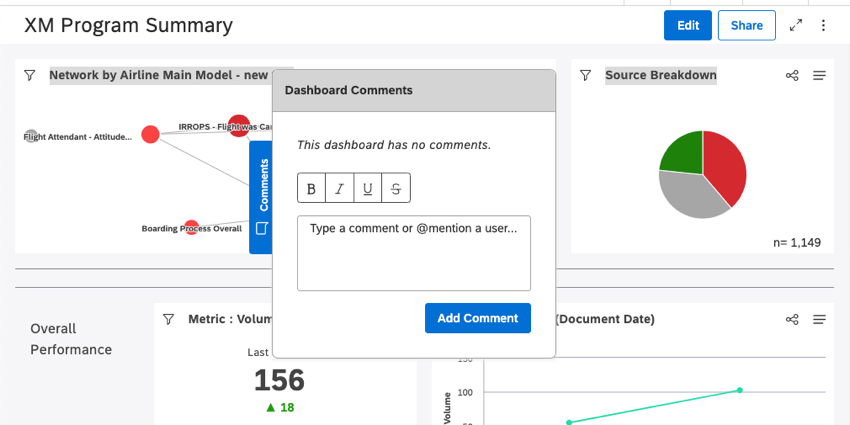Click share icon on Document Date widget
850x425 pixels.
792,319
